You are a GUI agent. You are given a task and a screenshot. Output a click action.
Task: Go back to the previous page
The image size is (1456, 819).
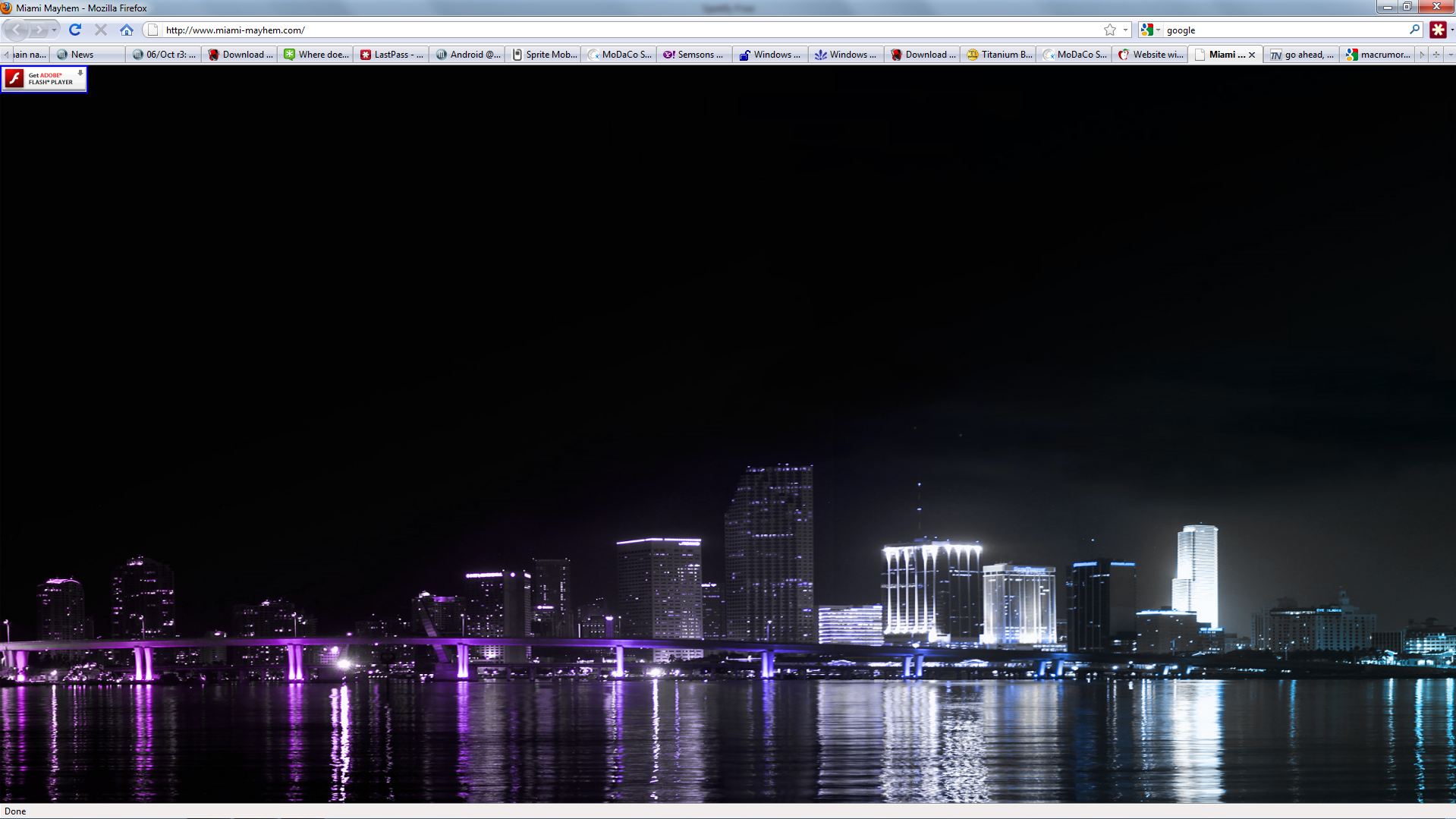pyautogui.click(x=17, y=30)
